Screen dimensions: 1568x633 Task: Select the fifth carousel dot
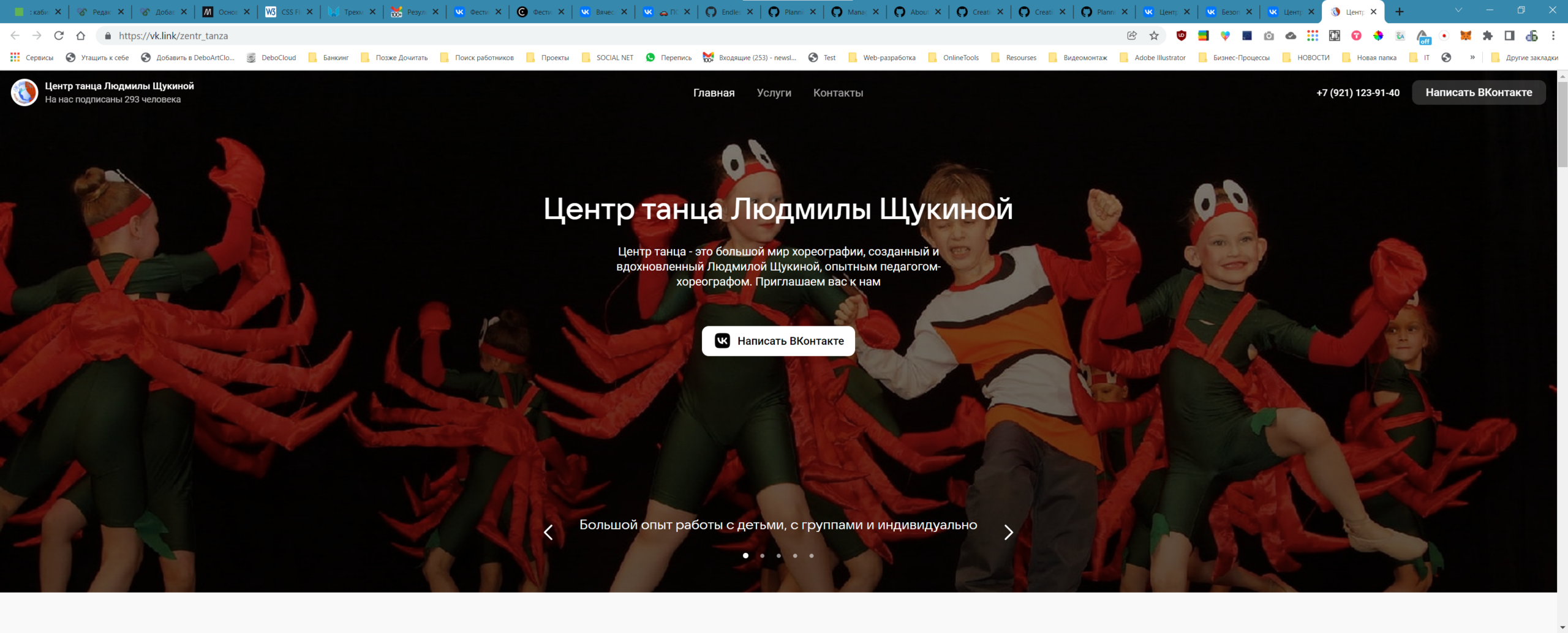click(x=812, y=556)
